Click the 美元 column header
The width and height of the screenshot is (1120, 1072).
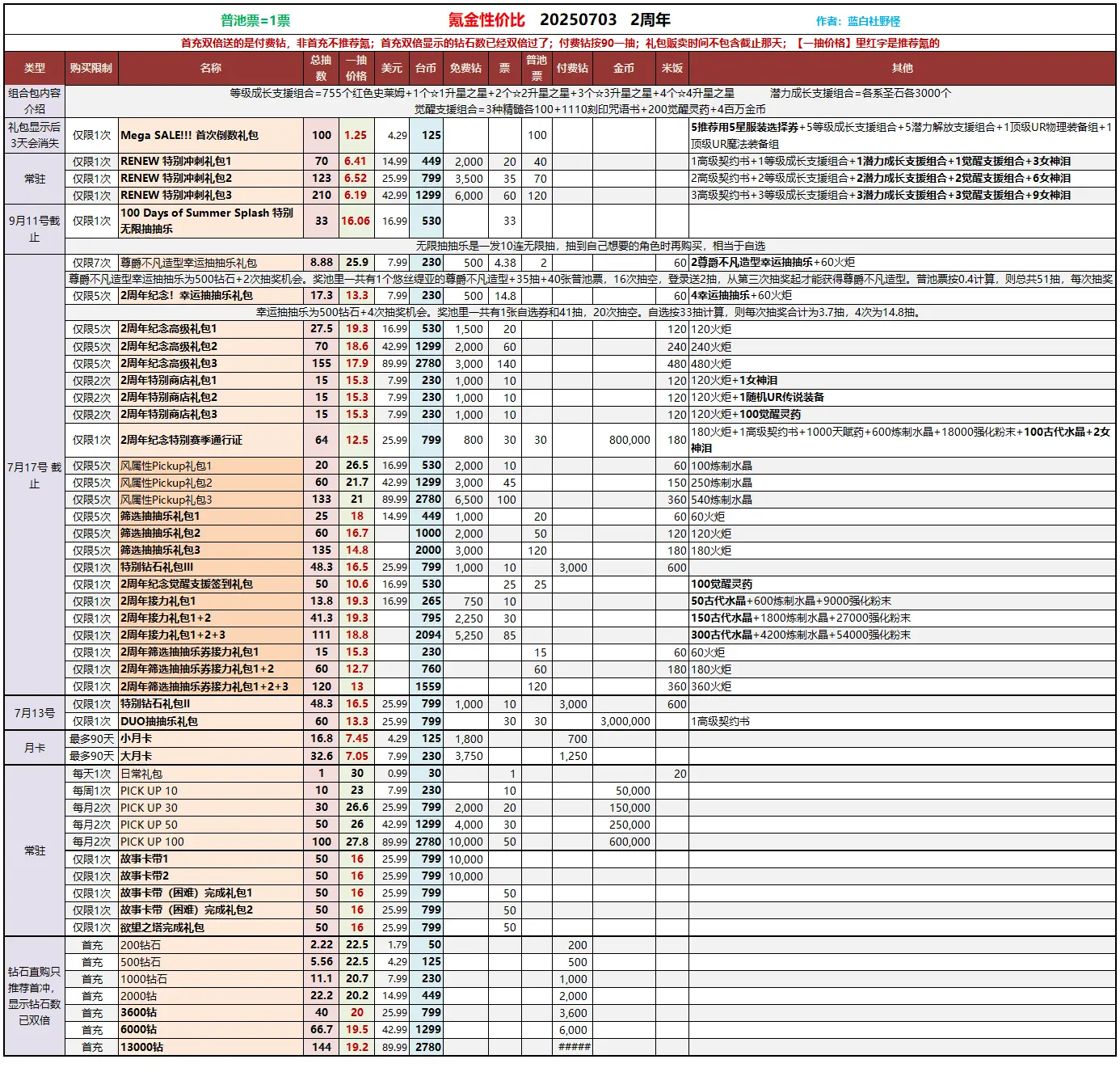click(392, 69)
